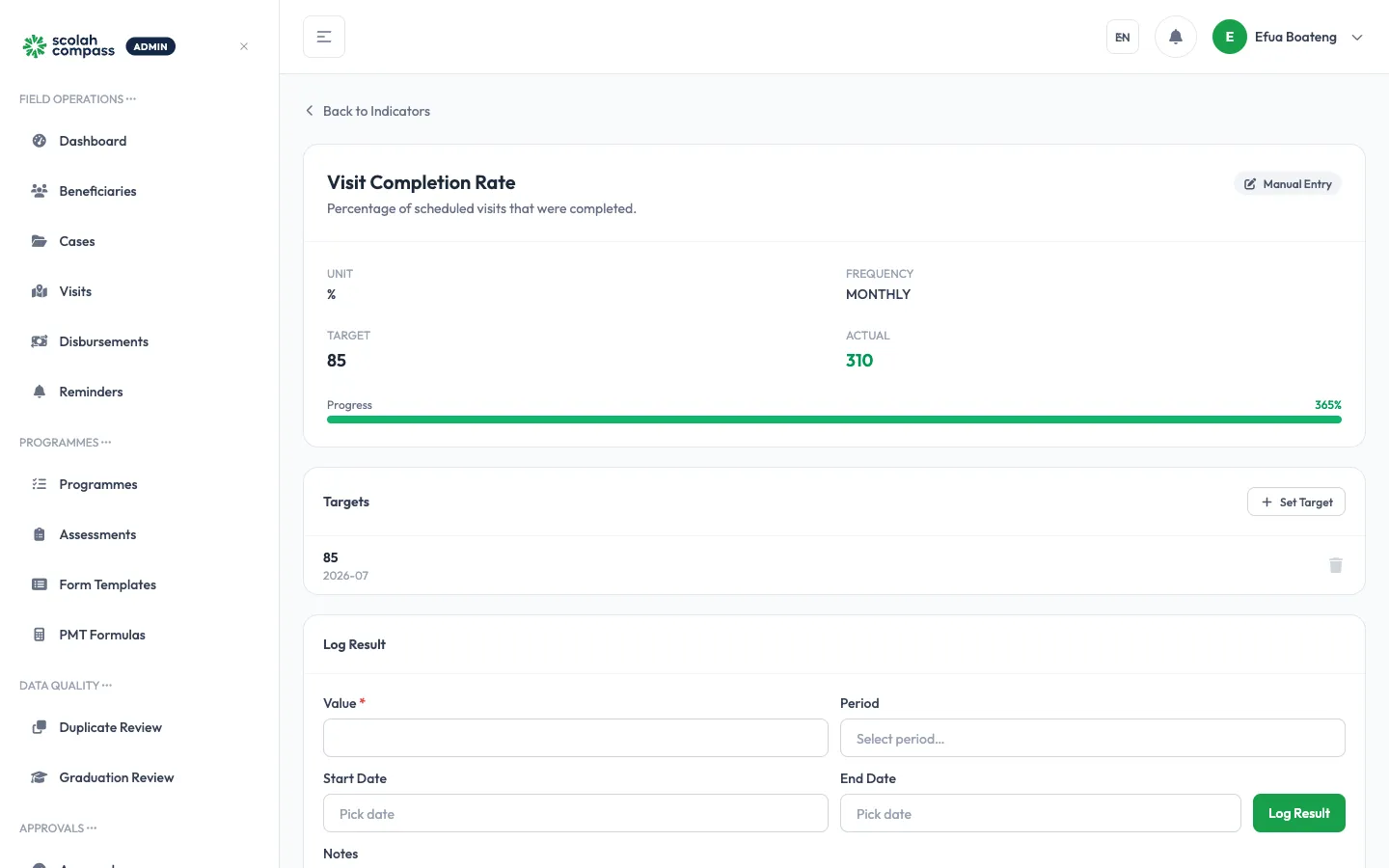Click the Visits map icon

tap(40, 291)
